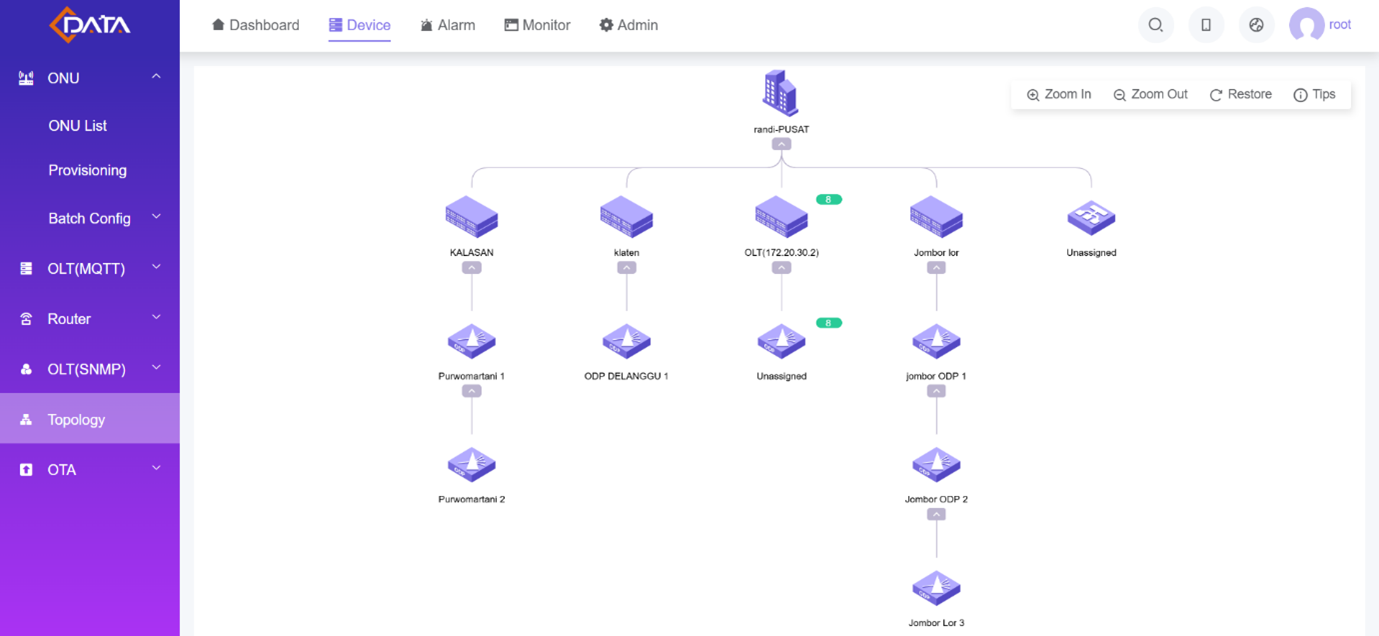Open the search icon in header
The height and width of the screenshot is (636, 1379).
pos(1155,25)
